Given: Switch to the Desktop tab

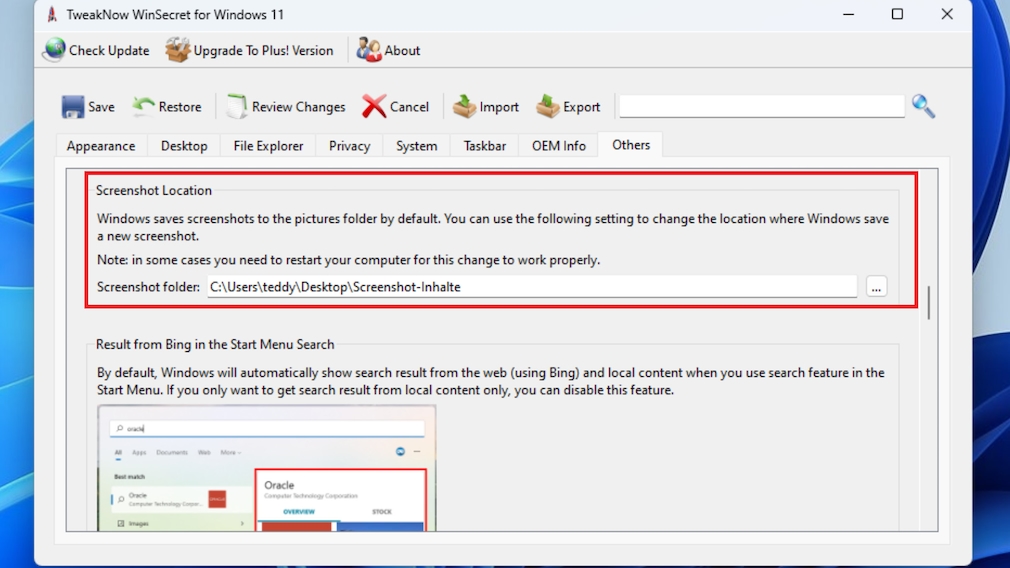Looking at the screenshot, I should point(184,146).
